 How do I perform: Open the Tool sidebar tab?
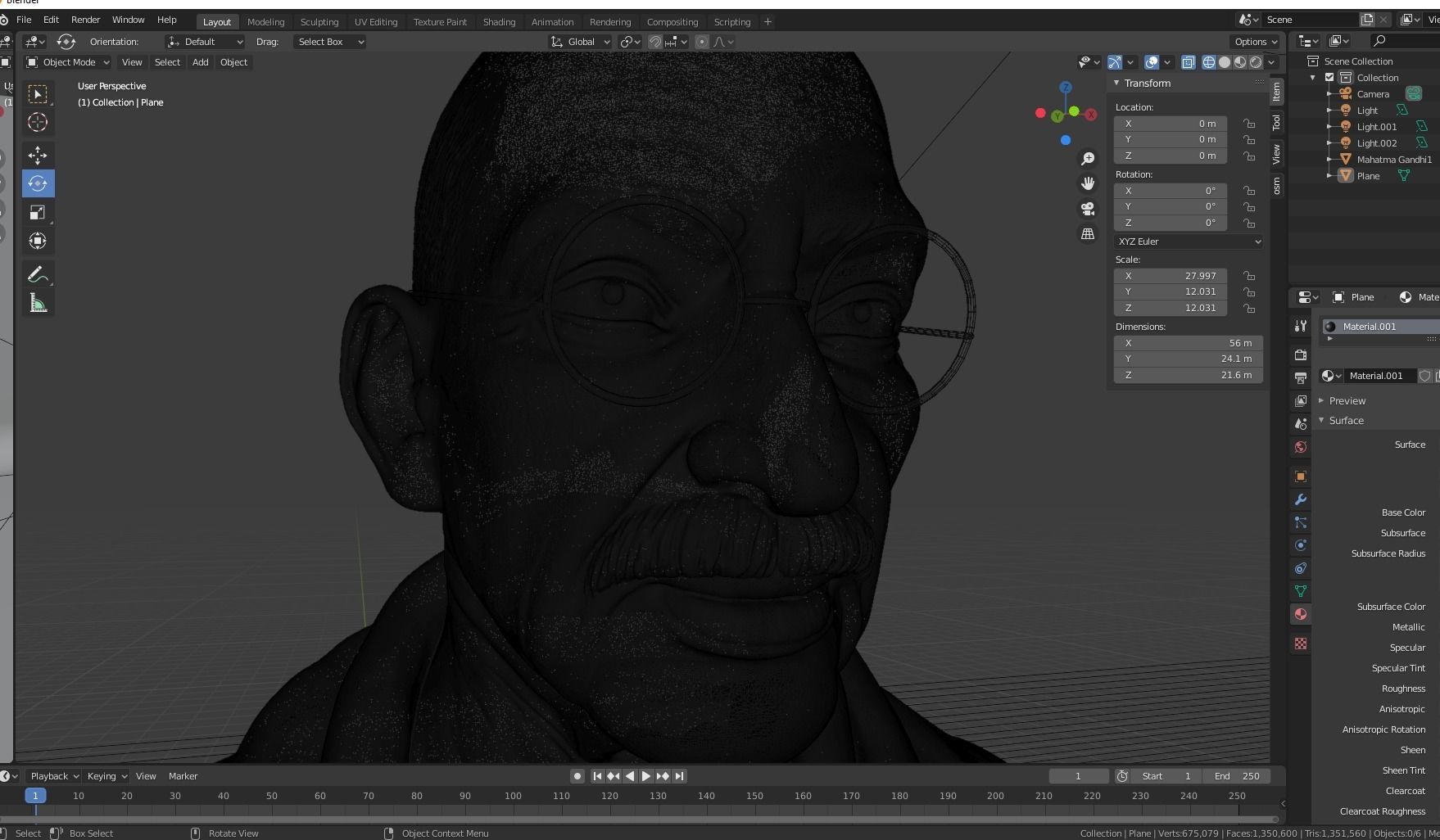click(x=1276, y=123)
